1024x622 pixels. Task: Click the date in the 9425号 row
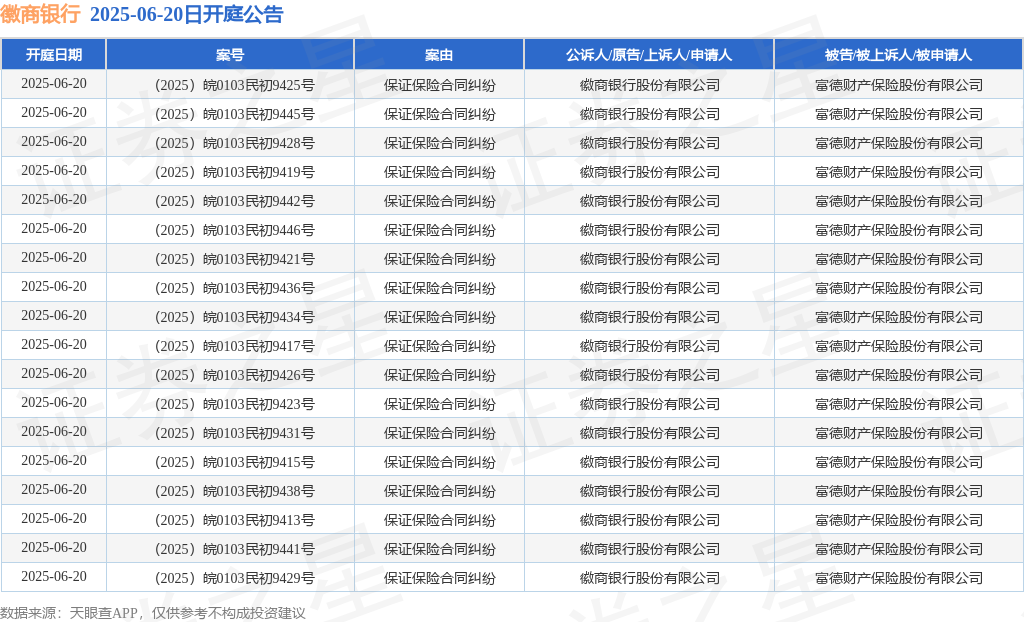pyautogui.click(x=54, y=84)
